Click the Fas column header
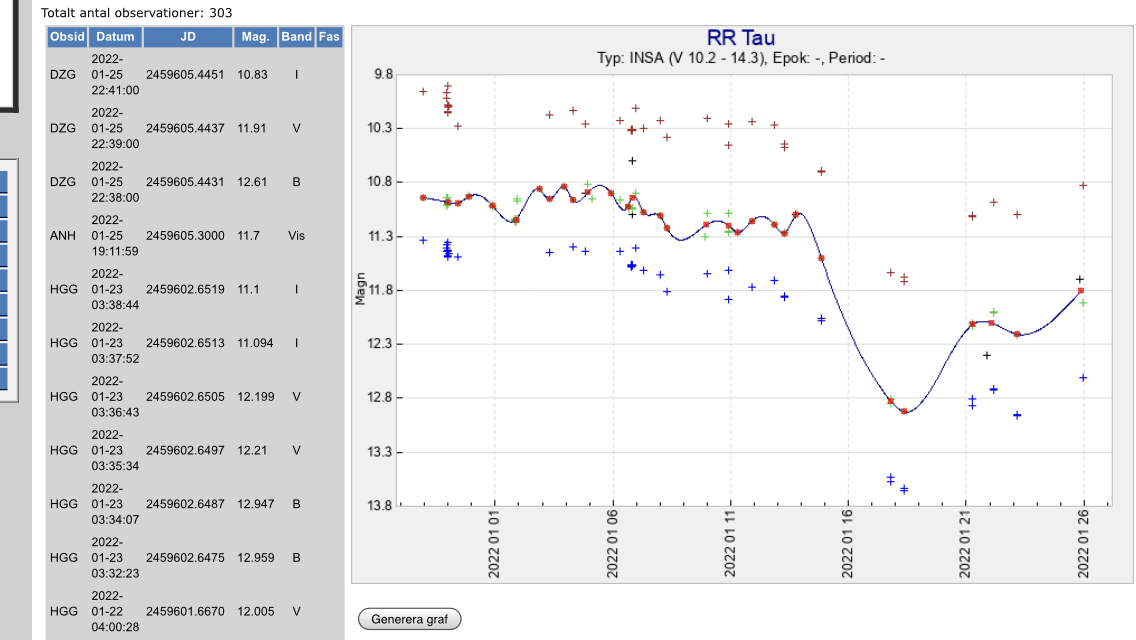 click(329, 37)
